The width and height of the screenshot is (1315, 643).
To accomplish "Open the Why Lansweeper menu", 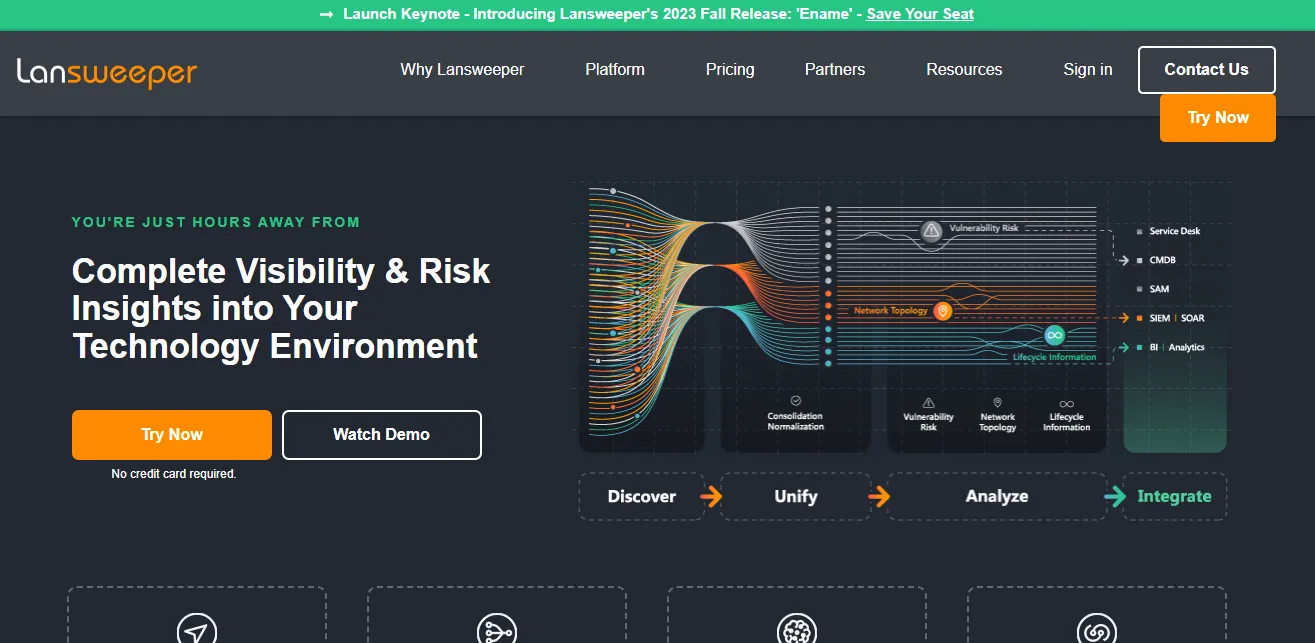I will (x=462, y=69).
